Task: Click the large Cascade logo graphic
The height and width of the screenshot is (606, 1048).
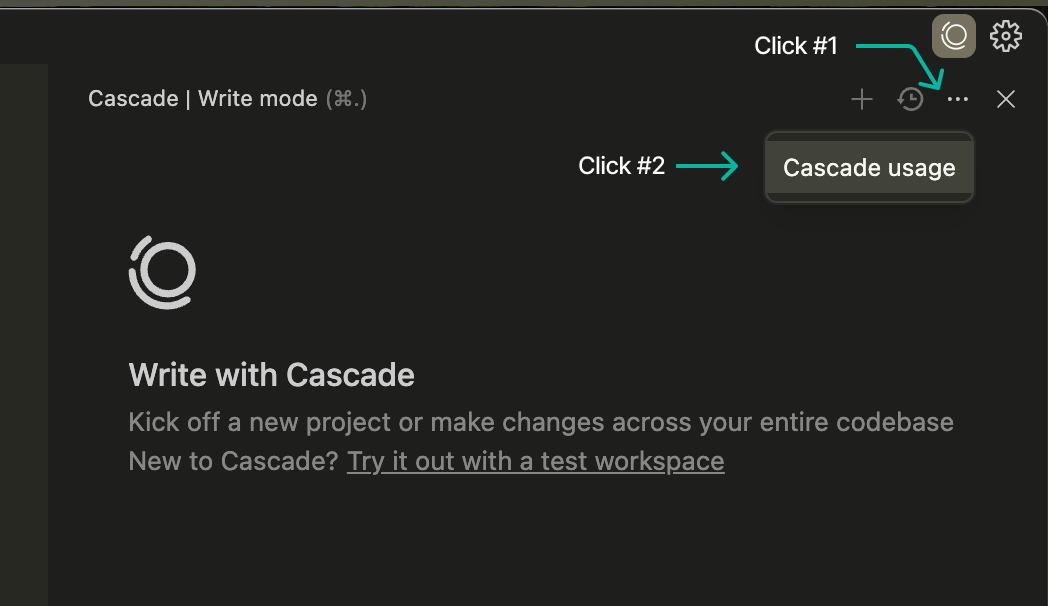Action: coord(162,272)
